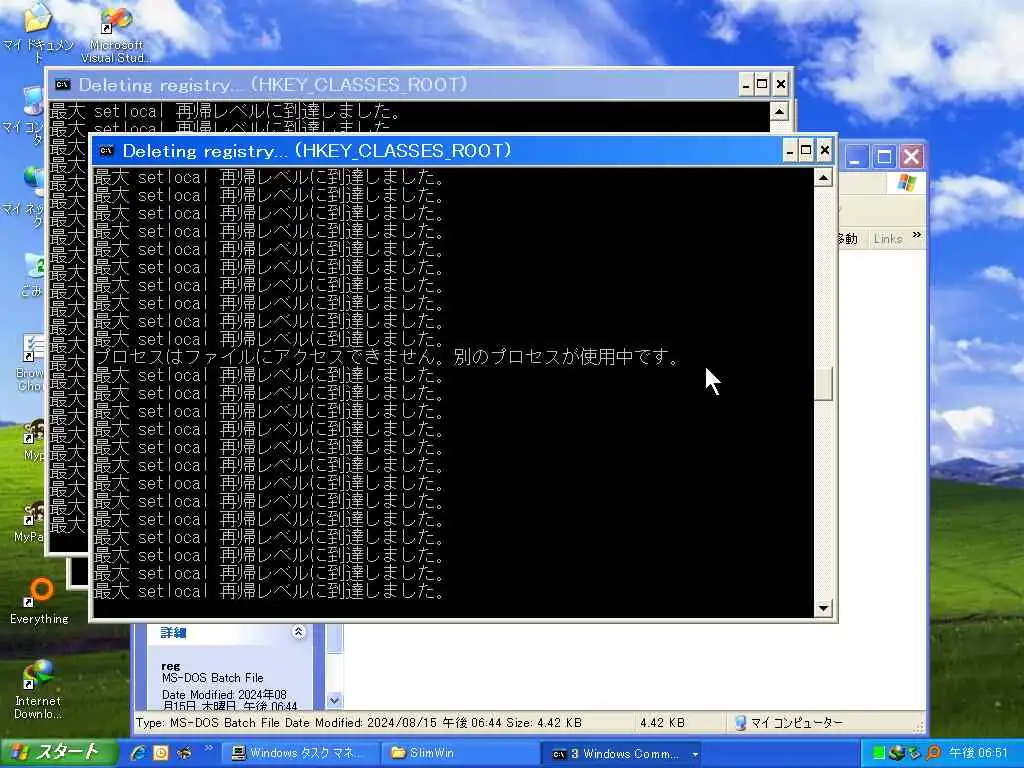Click the MS-DOS Batch File description in Details
Screen dimensions: 1024x768
[x=212, y=678]
